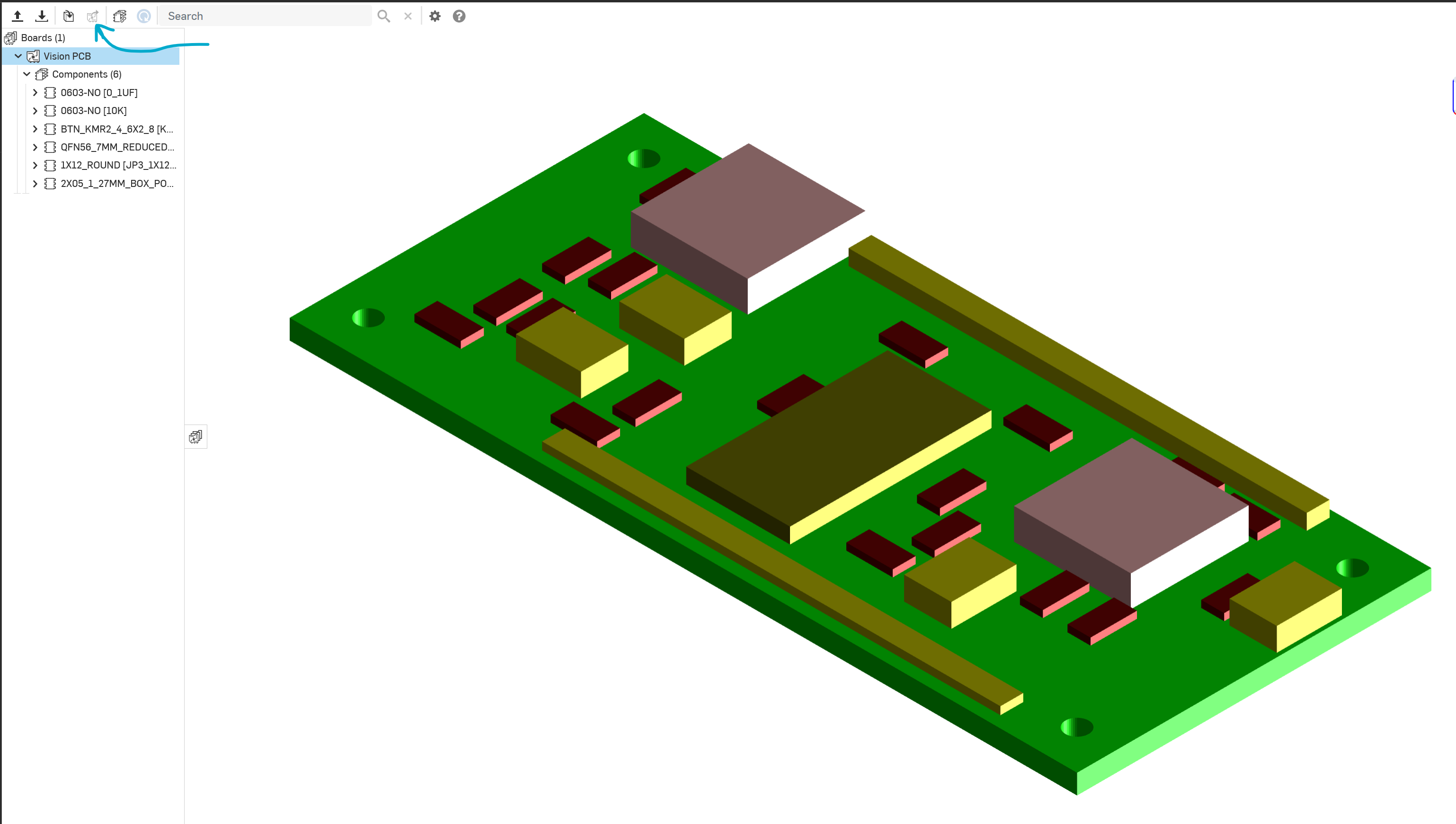Click the chip icon beside 0603-NO [10K]
Image resolution: width=1456 pixels, height=824 pixels.
tap(50, 110)
